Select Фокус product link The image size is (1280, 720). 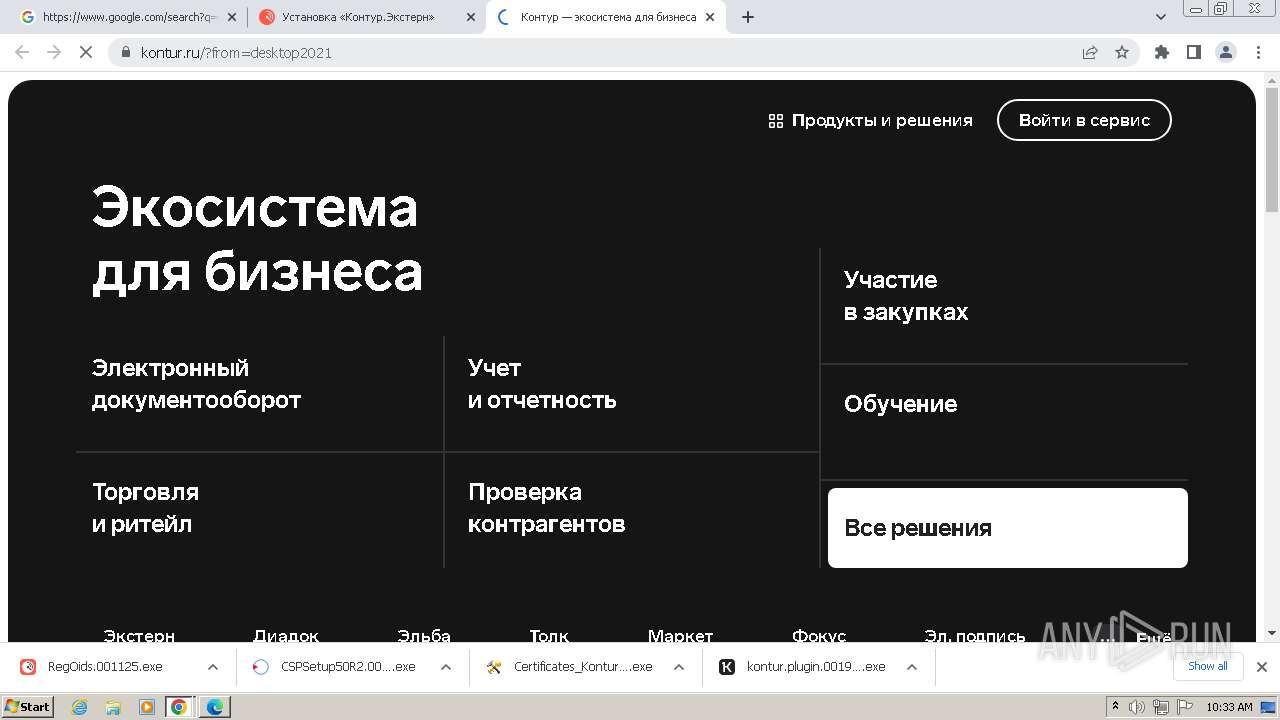click(x=819, y=635)
